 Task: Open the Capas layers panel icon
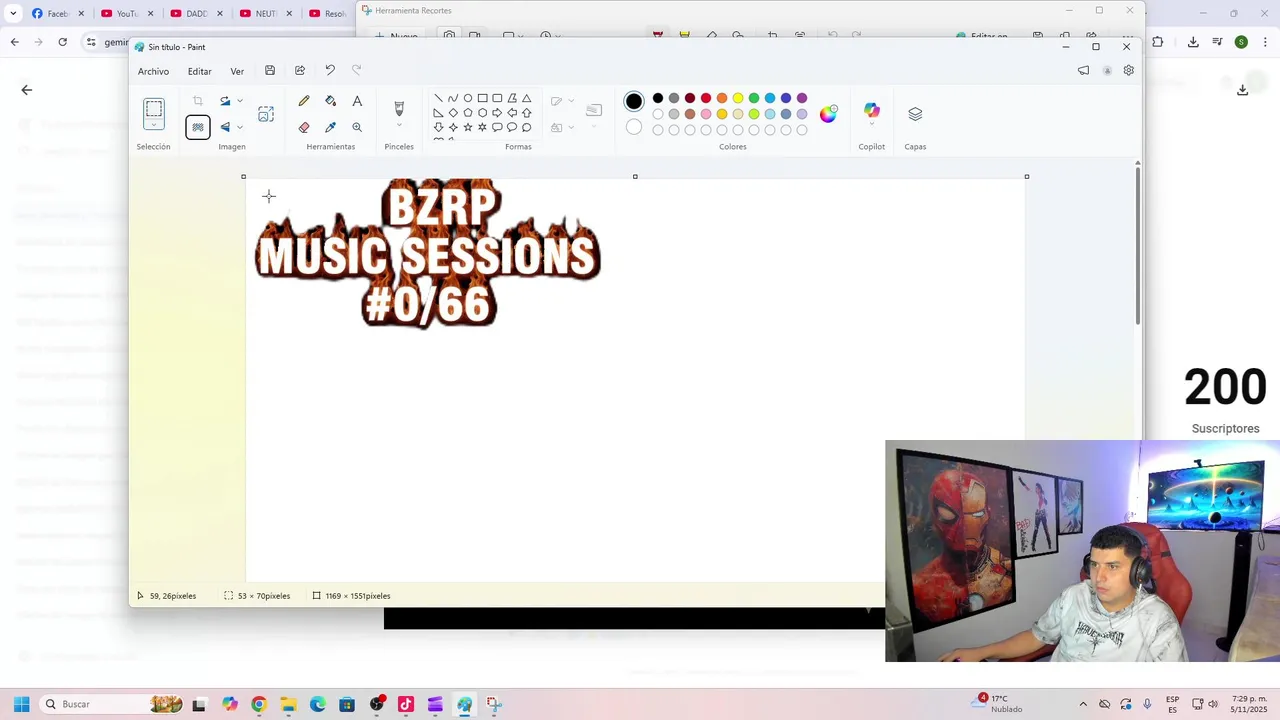(915, 114)
